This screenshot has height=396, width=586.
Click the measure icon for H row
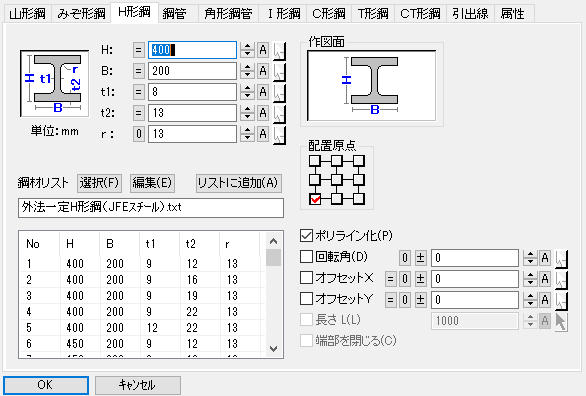(279, 50)
